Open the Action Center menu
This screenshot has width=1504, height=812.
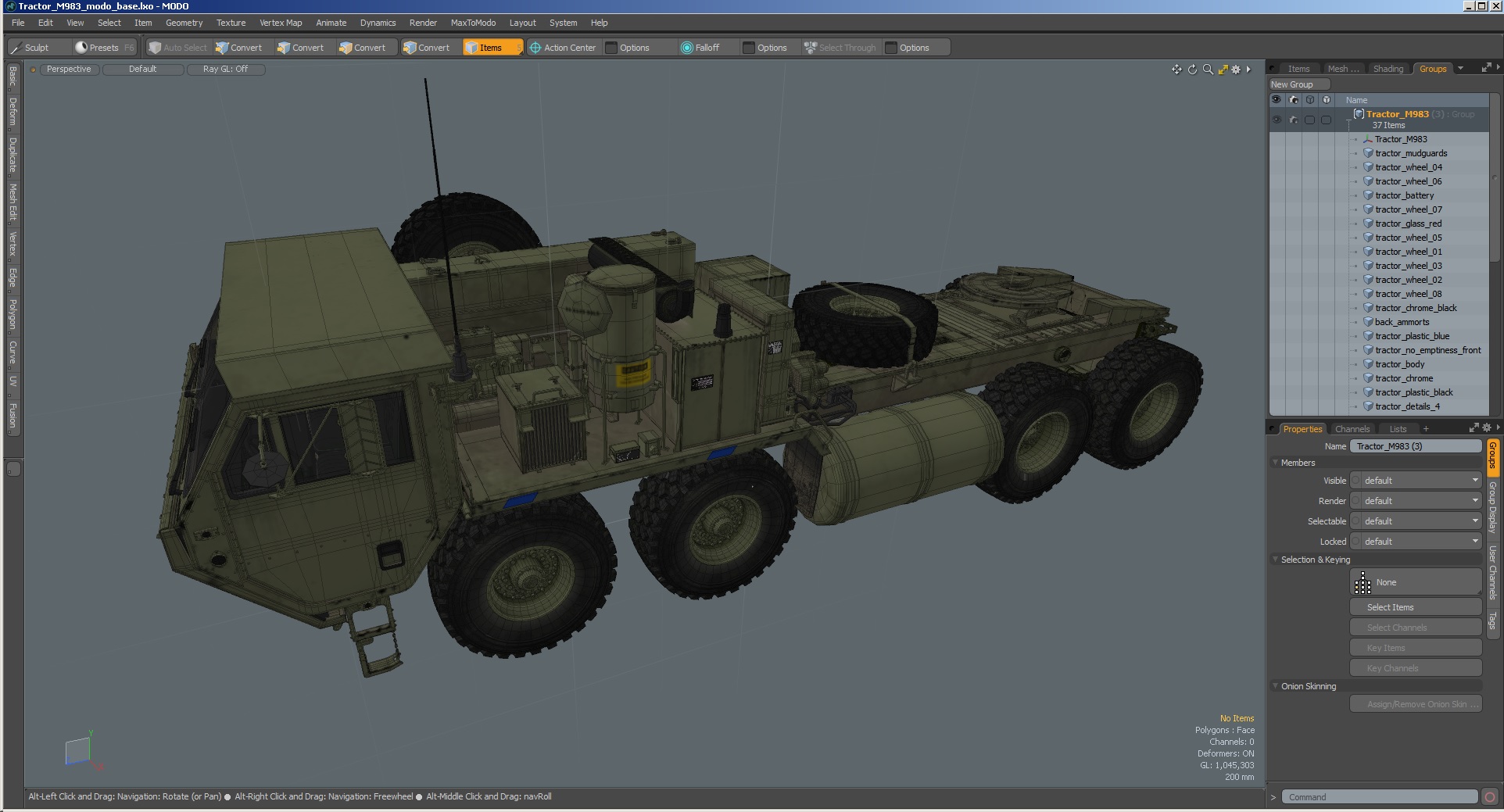pyautogui.click(x=562, y=48)
